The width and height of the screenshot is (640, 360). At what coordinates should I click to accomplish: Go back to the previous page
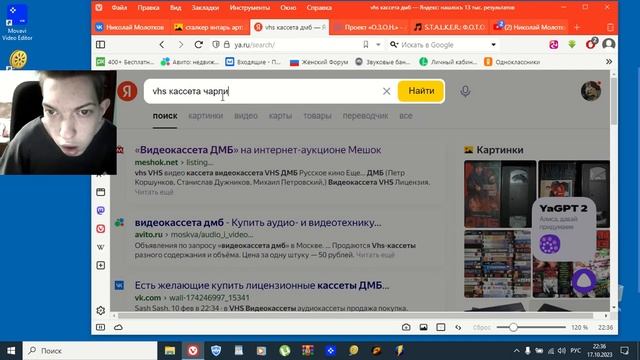[162, 44]
